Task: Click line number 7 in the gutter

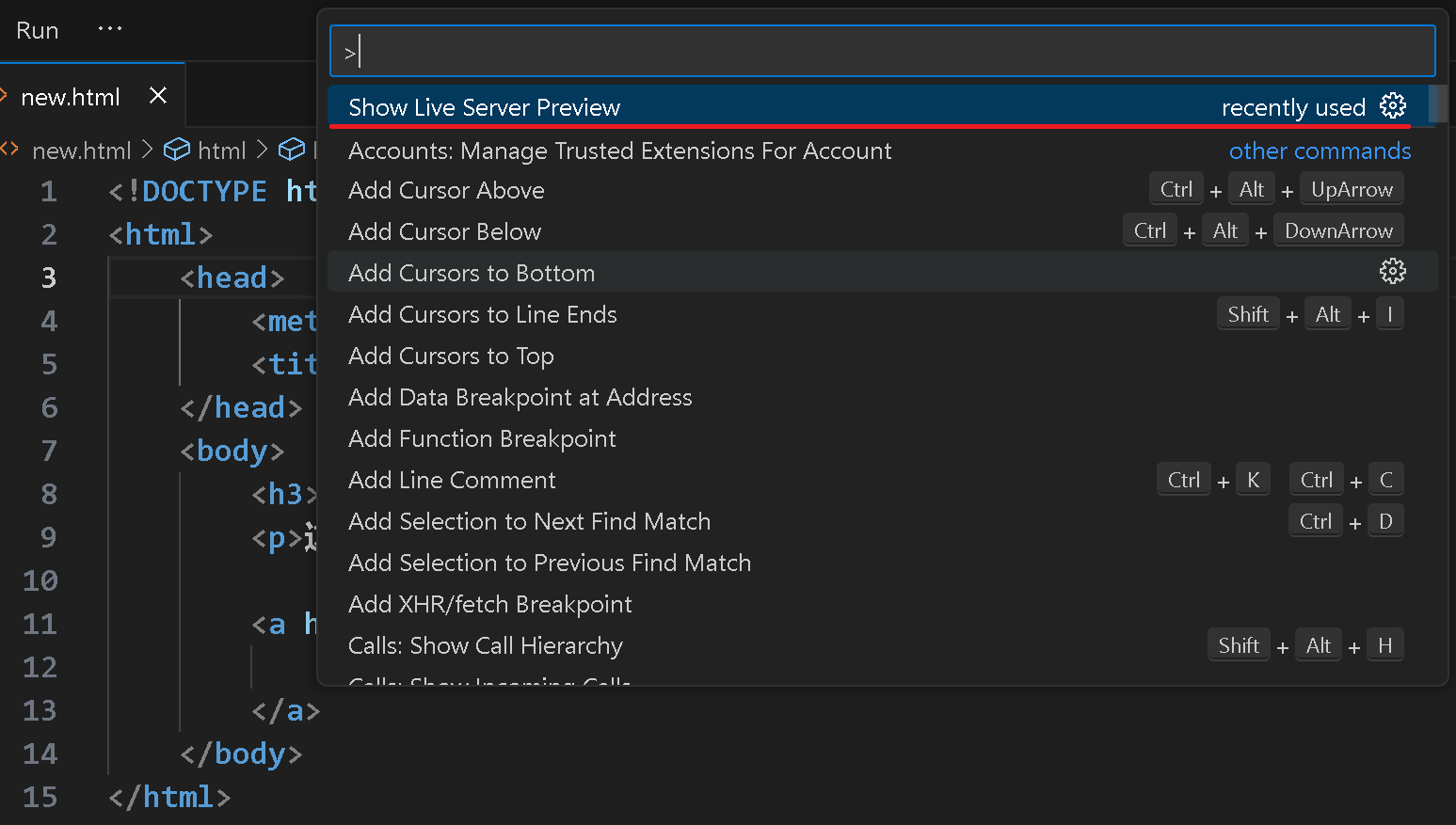Action: (49, 451)
